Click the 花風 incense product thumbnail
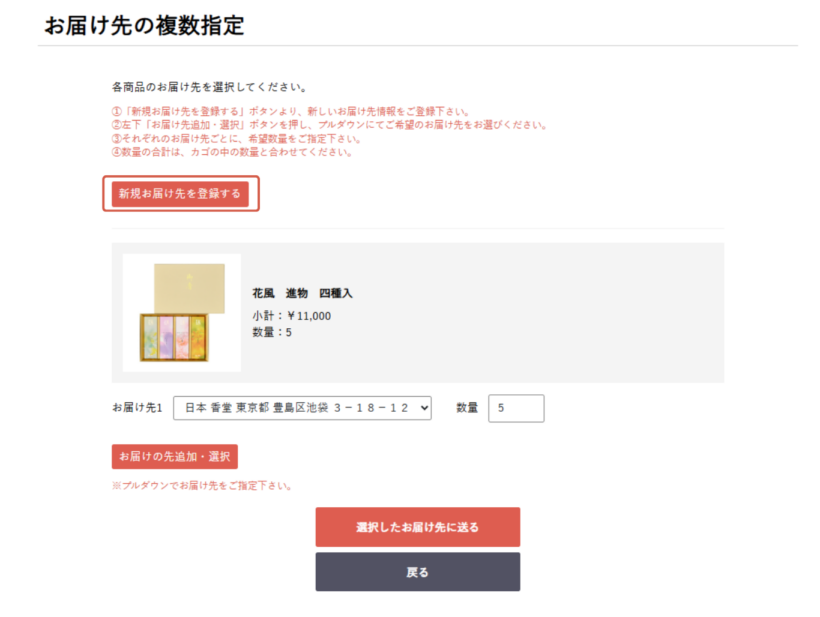 [181, 312]
